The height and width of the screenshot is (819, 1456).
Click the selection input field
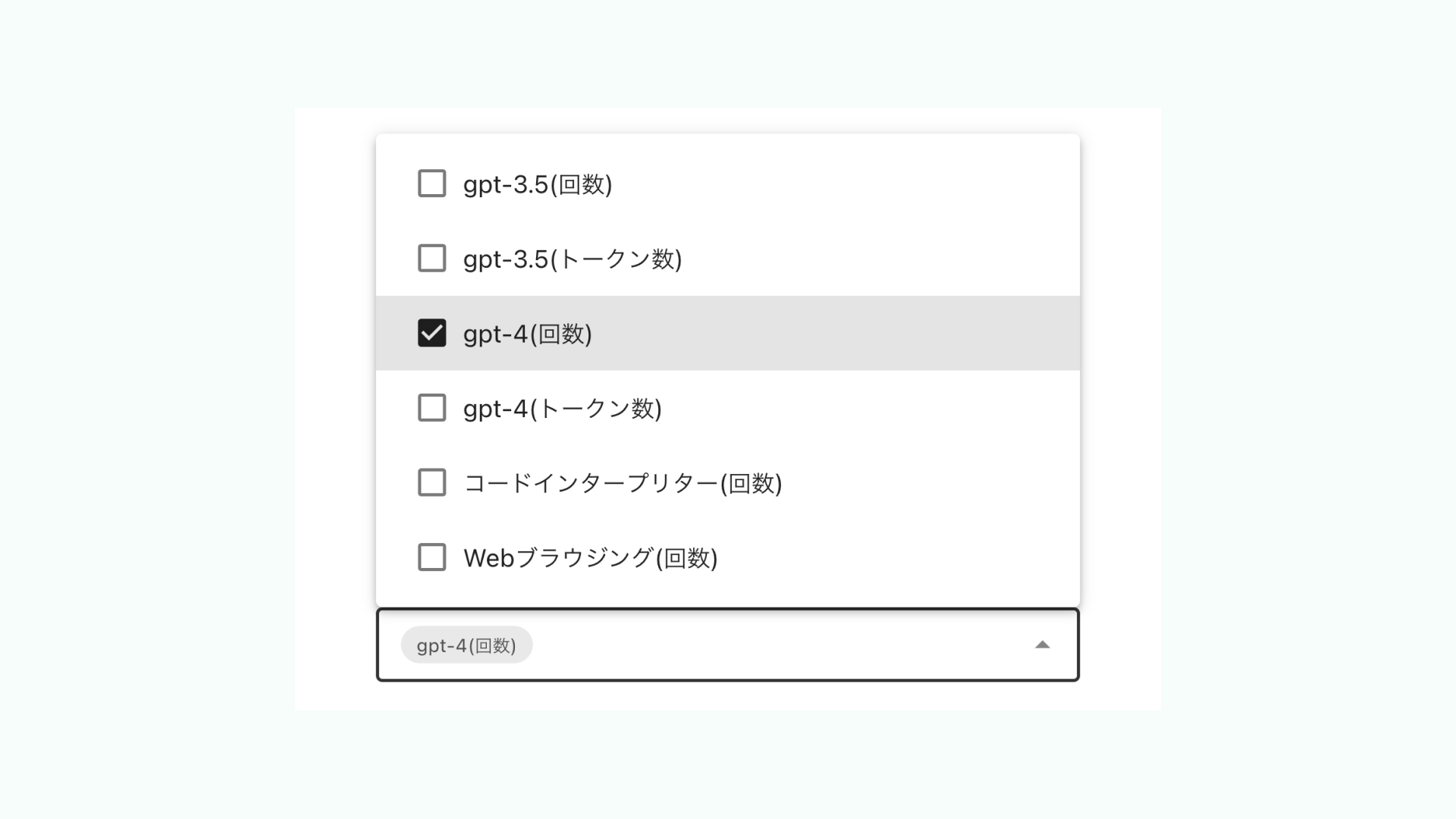[x=758, y=645]
